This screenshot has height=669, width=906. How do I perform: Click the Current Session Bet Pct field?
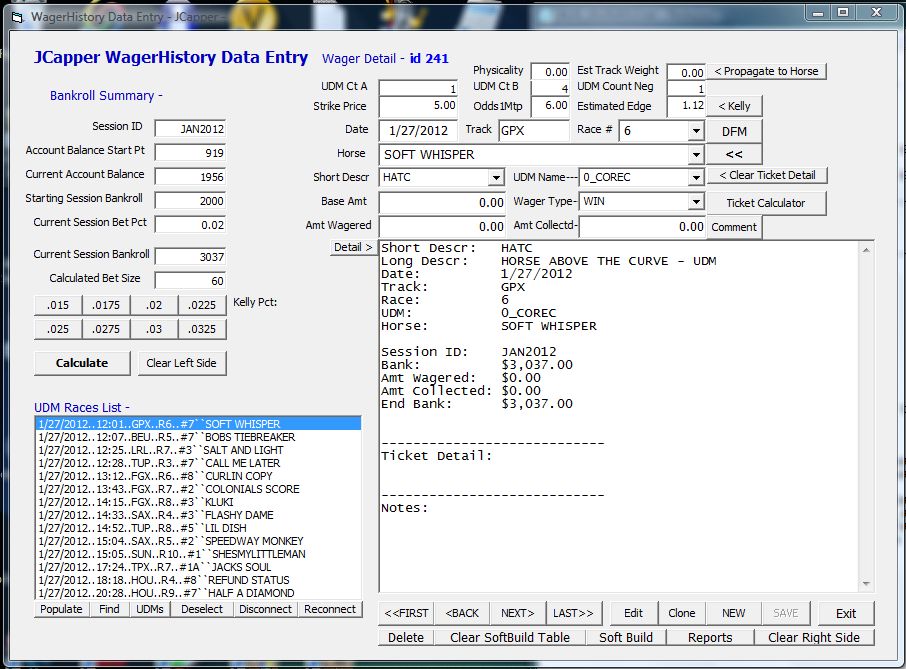click(190, 225)
